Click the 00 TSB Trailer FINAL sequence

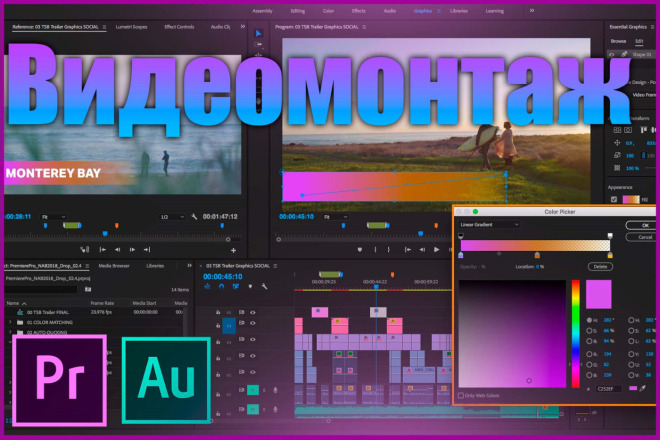[48, 312]
